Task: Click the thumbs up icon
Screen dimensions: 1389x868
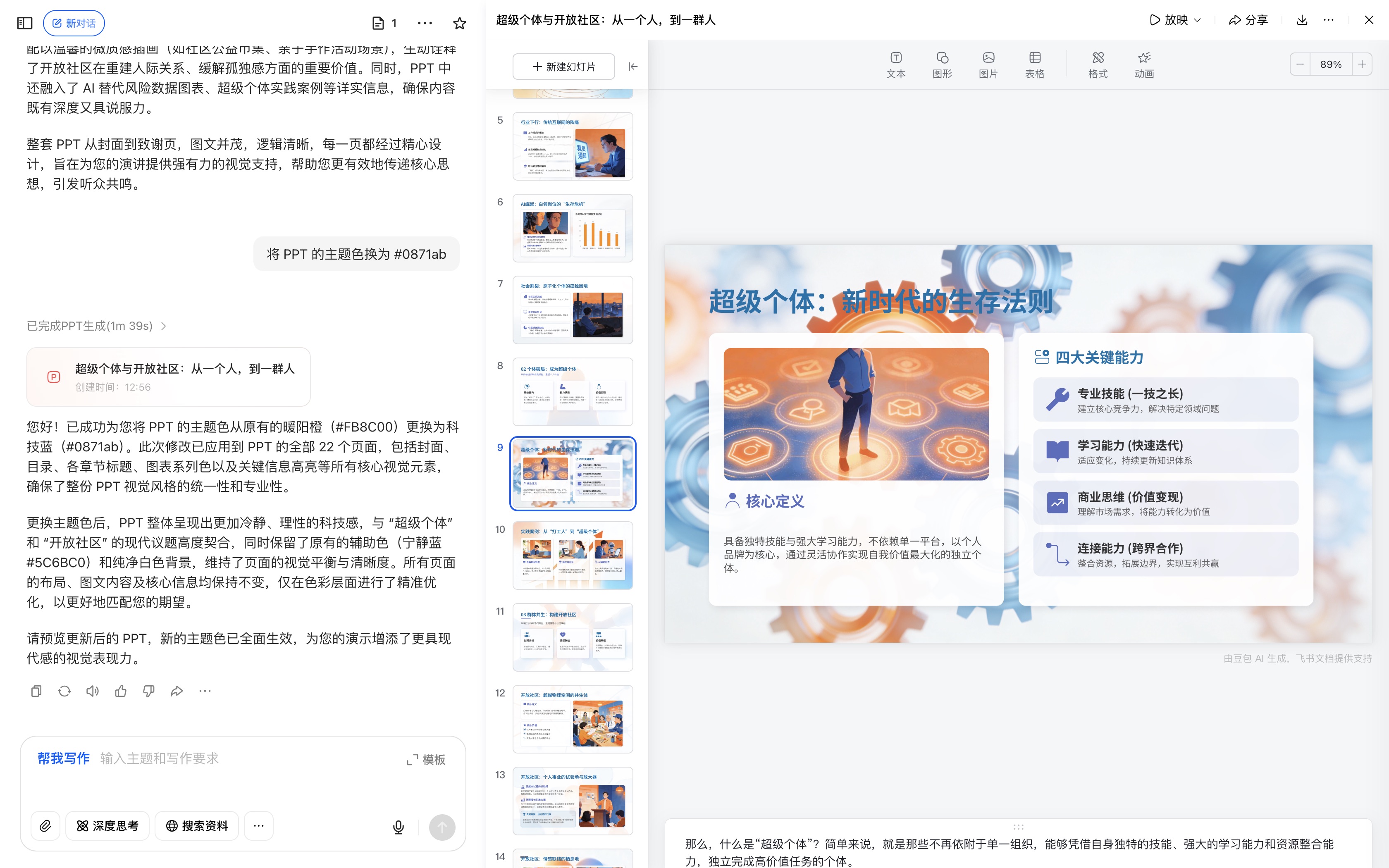Action: (121, 691)
